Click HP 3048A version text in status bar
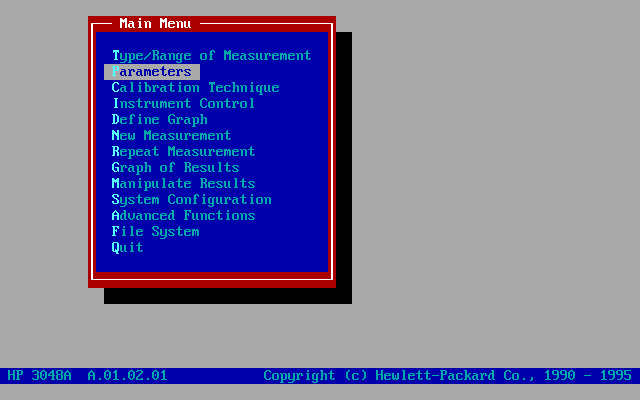This screenshot has width=640, height=400. pyautogui.click(x=87, y=376)
